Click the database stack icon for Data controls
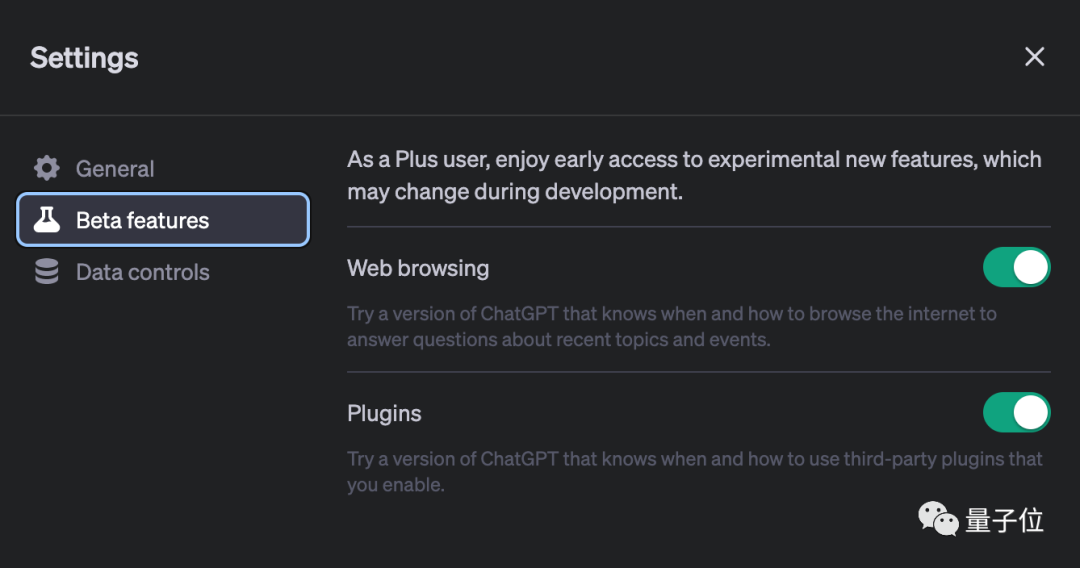 (x=47, y=272)
